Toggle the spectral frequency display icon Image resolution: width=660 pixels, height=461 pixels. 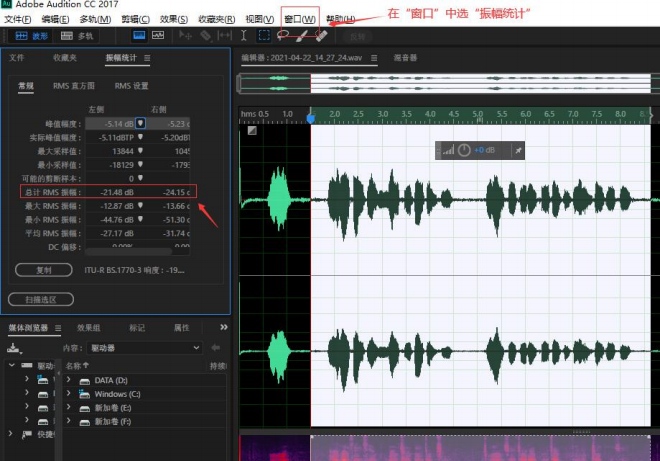coord(158,36)
